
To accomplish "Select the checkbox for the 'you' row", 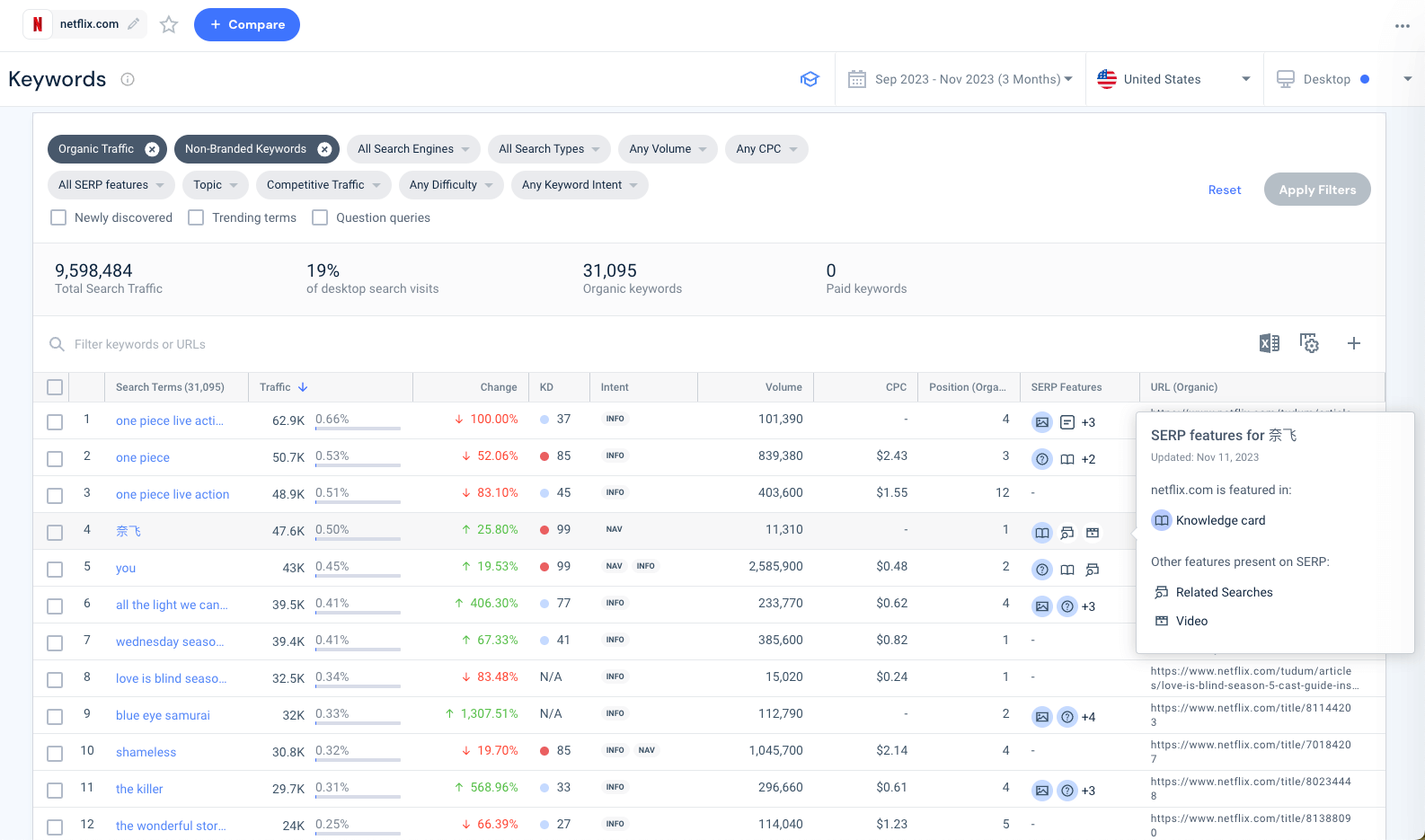I will coord(55,570).
